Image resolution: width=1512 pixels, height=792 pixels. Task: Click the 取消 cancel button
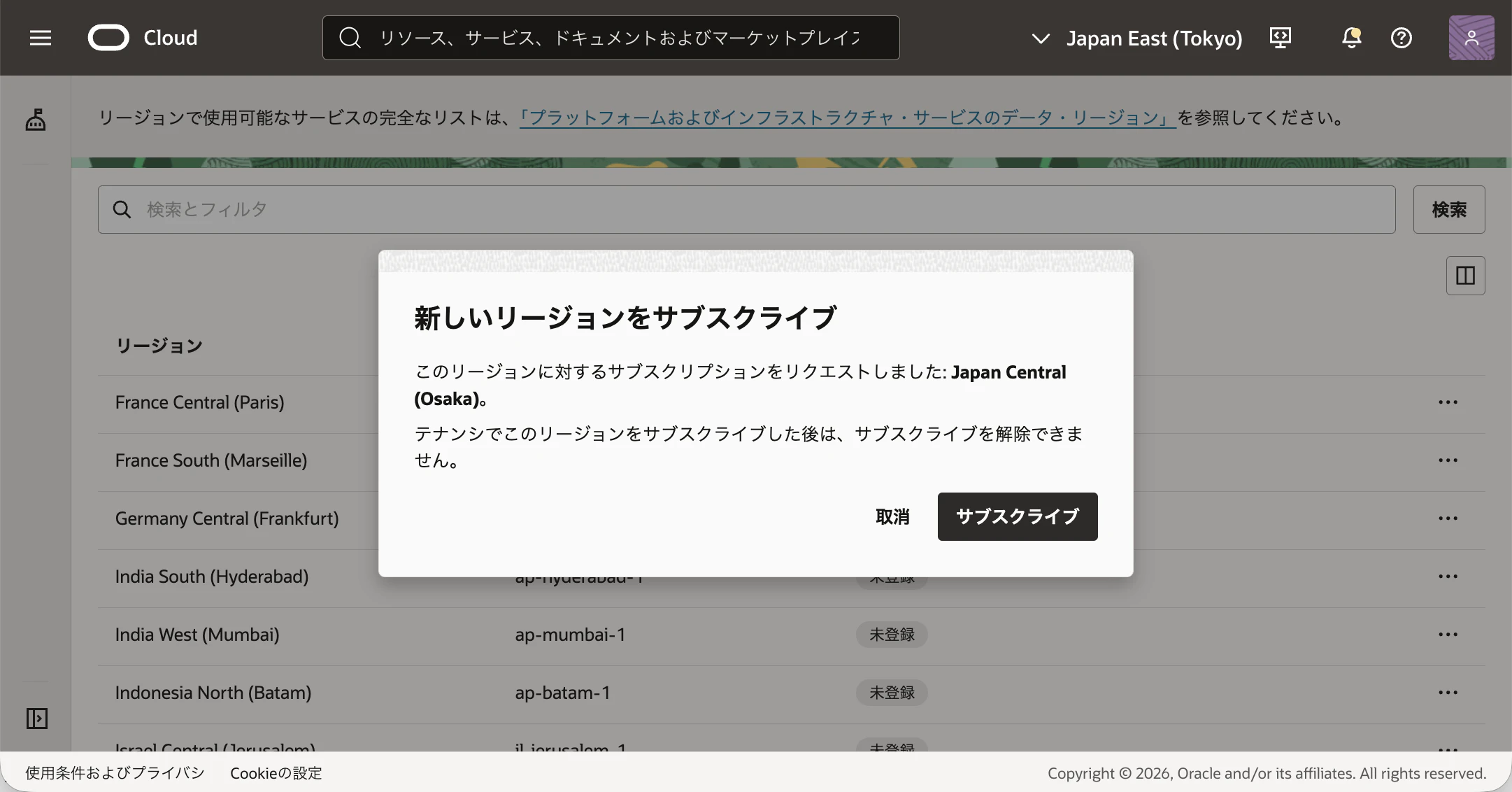[892, 516]
